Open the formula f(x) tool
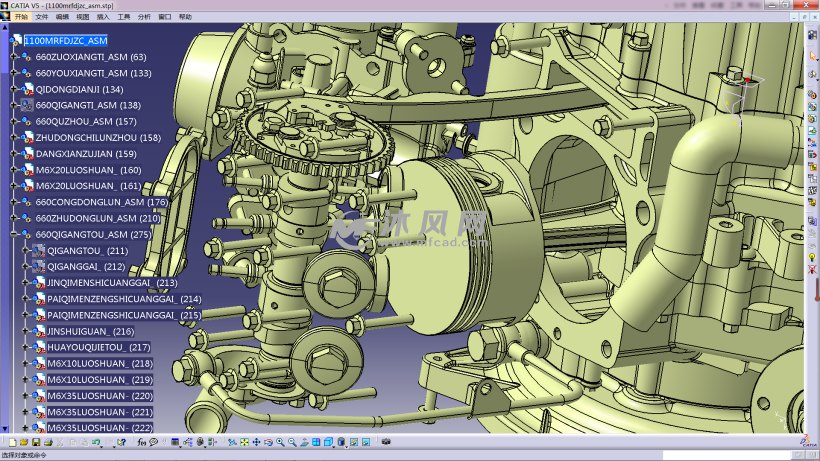The height and width of the screenshot is (461, 820). (141, 442)
